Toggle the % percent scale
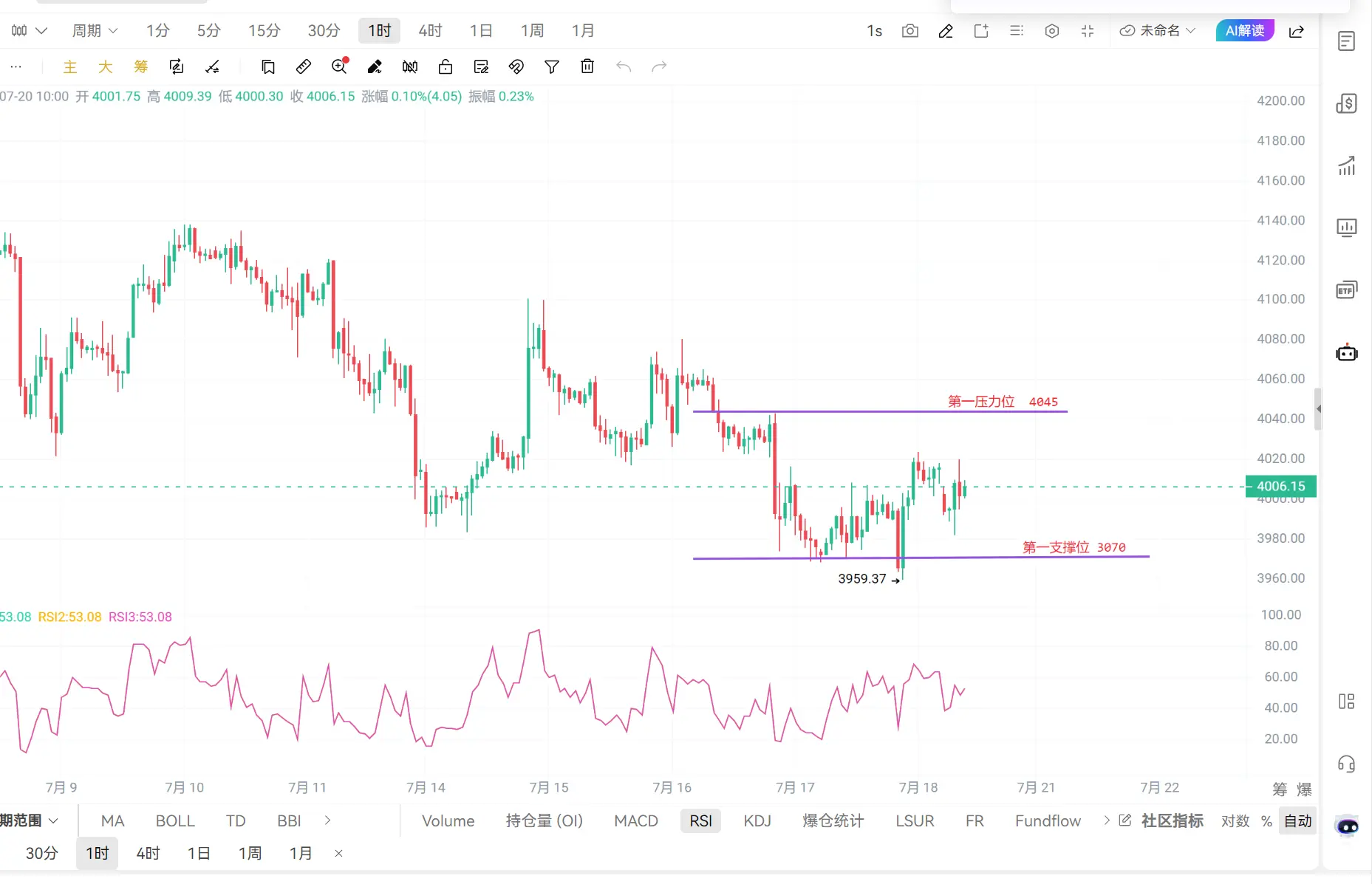The height and width of the screenshot is (884, 1372). [x=1266, y=820]
